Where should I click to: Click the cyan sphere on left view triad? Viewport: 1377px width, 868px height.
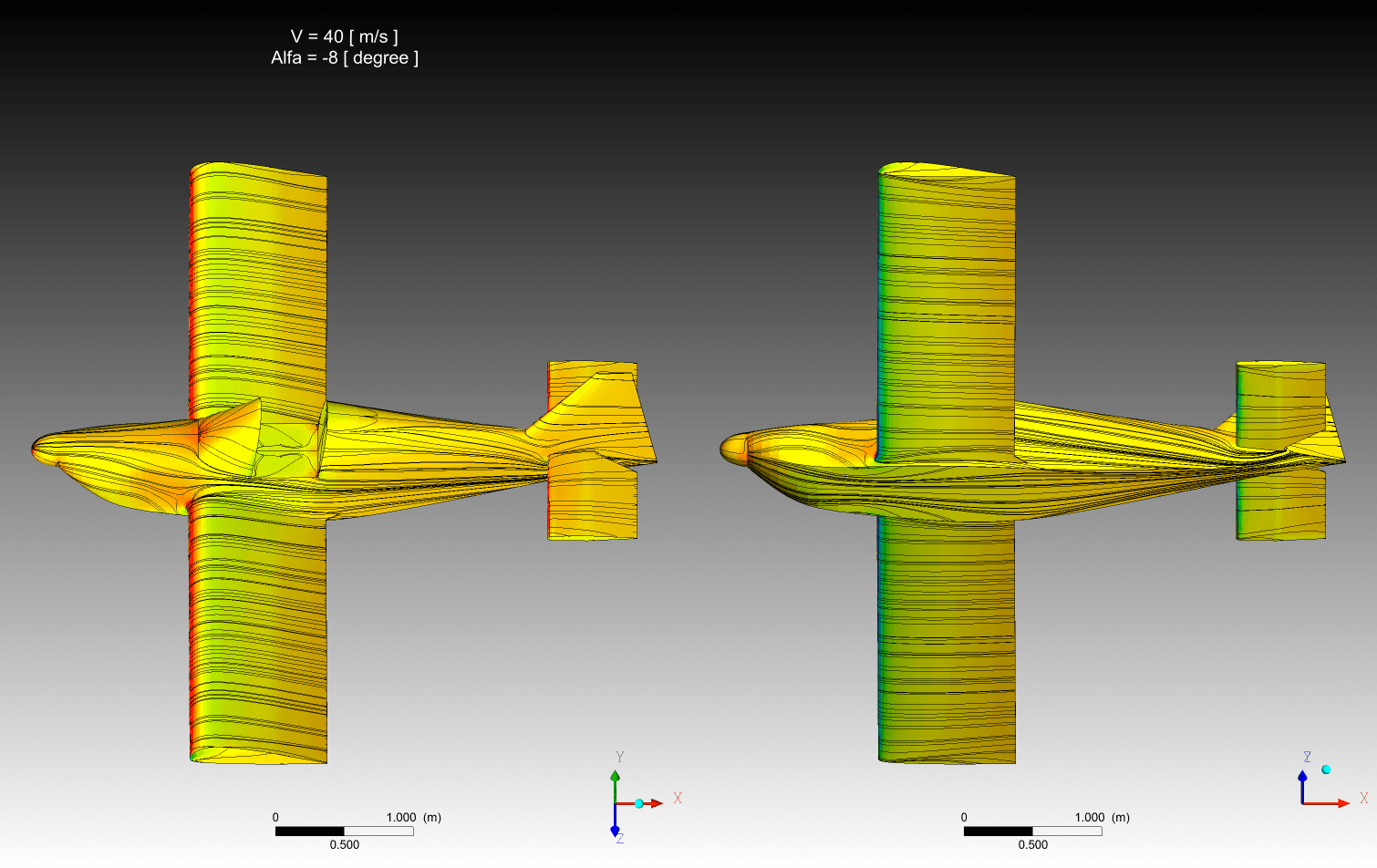coord(639,803)
